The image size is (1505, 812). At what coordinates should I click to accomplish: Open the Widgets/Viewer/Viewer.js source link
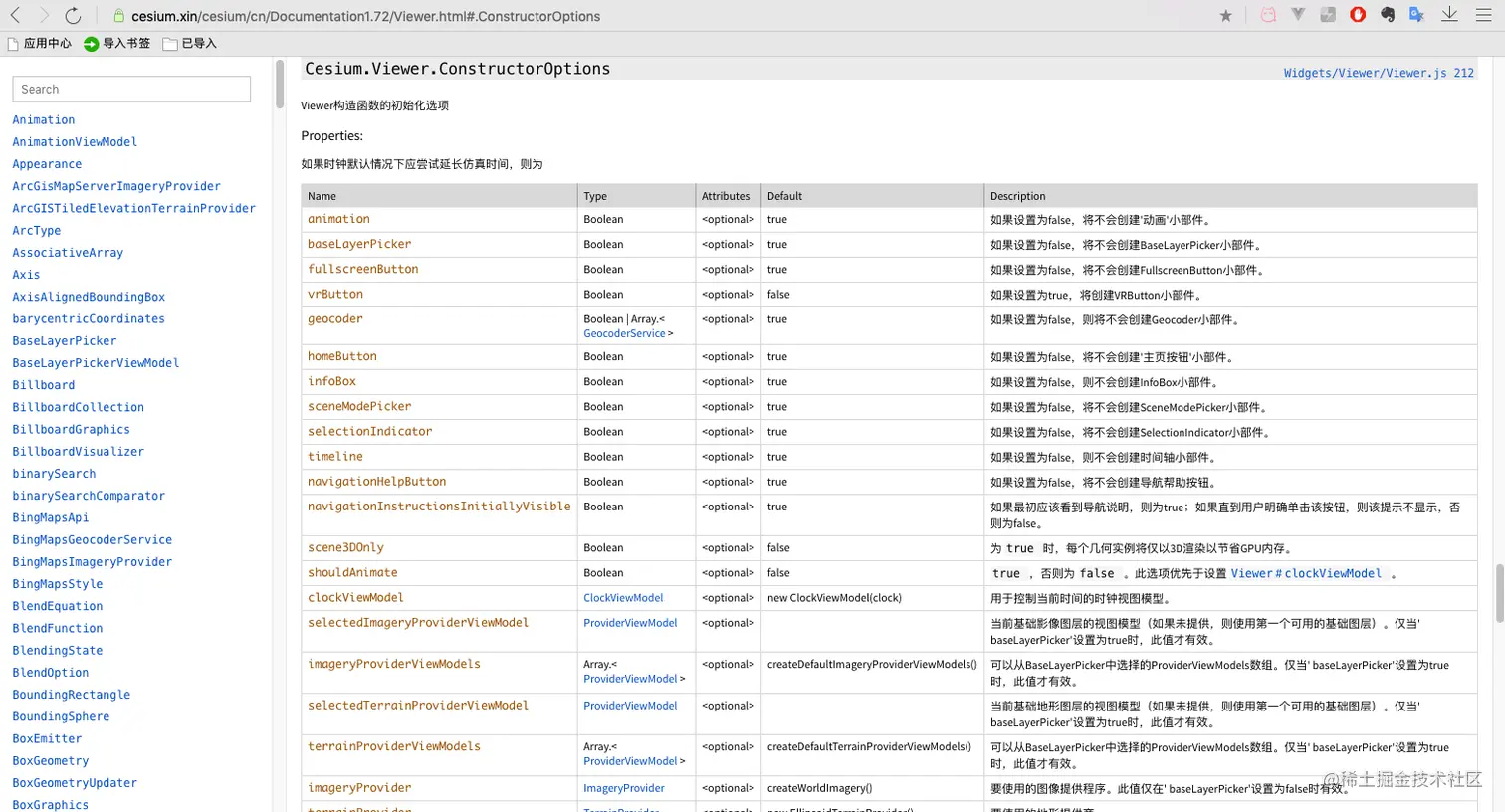[1379, 73]
